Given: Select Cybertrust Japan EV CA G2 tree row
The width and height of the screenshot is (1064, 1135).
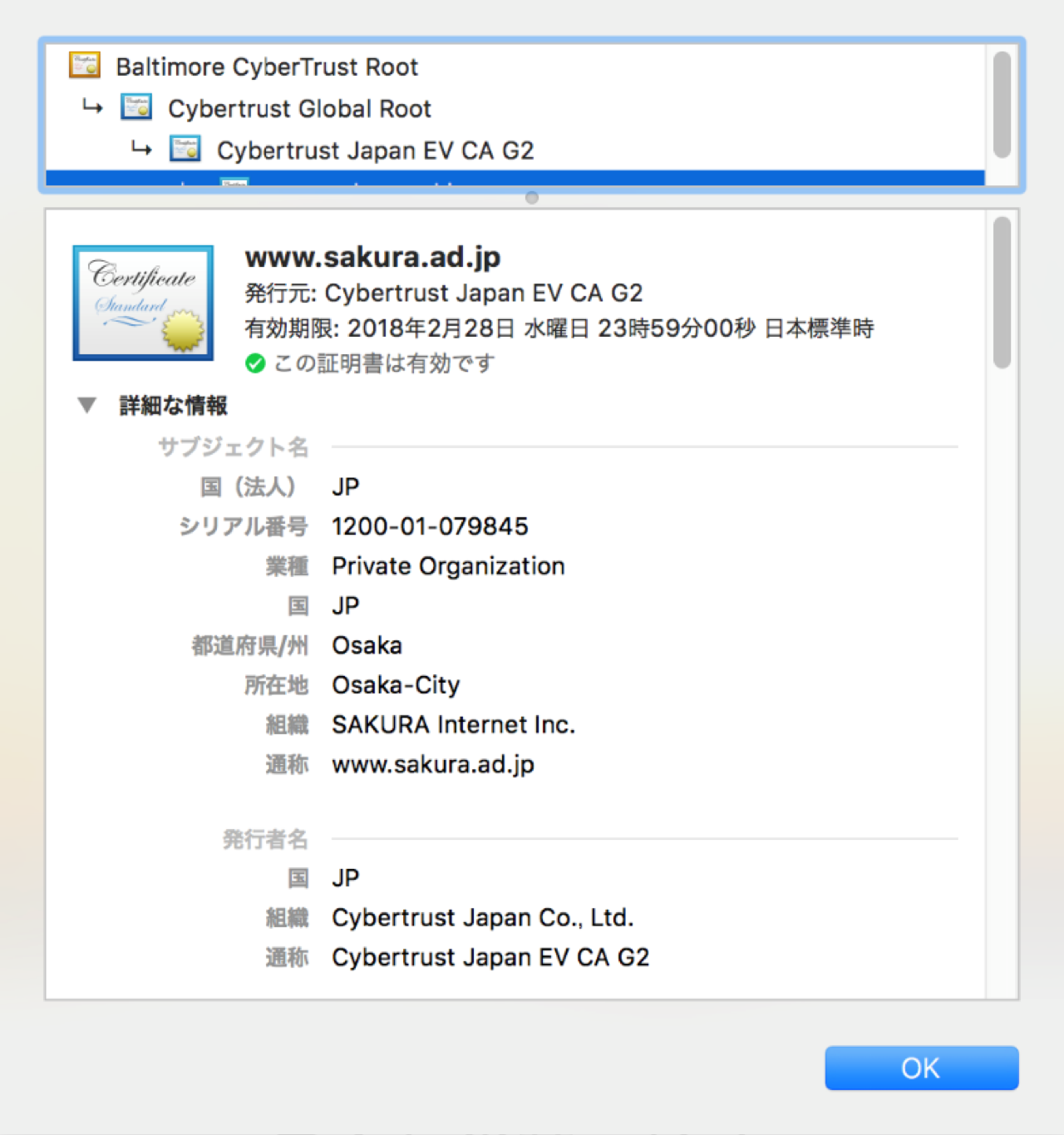Looking at the screenshot, I should tap(515, 150).
